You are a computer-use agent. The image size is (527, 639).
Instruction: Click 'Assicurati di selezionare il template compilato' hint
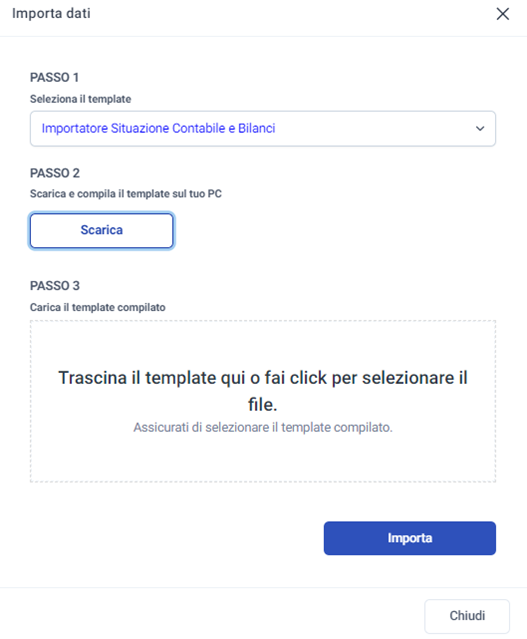click(263, 427)
